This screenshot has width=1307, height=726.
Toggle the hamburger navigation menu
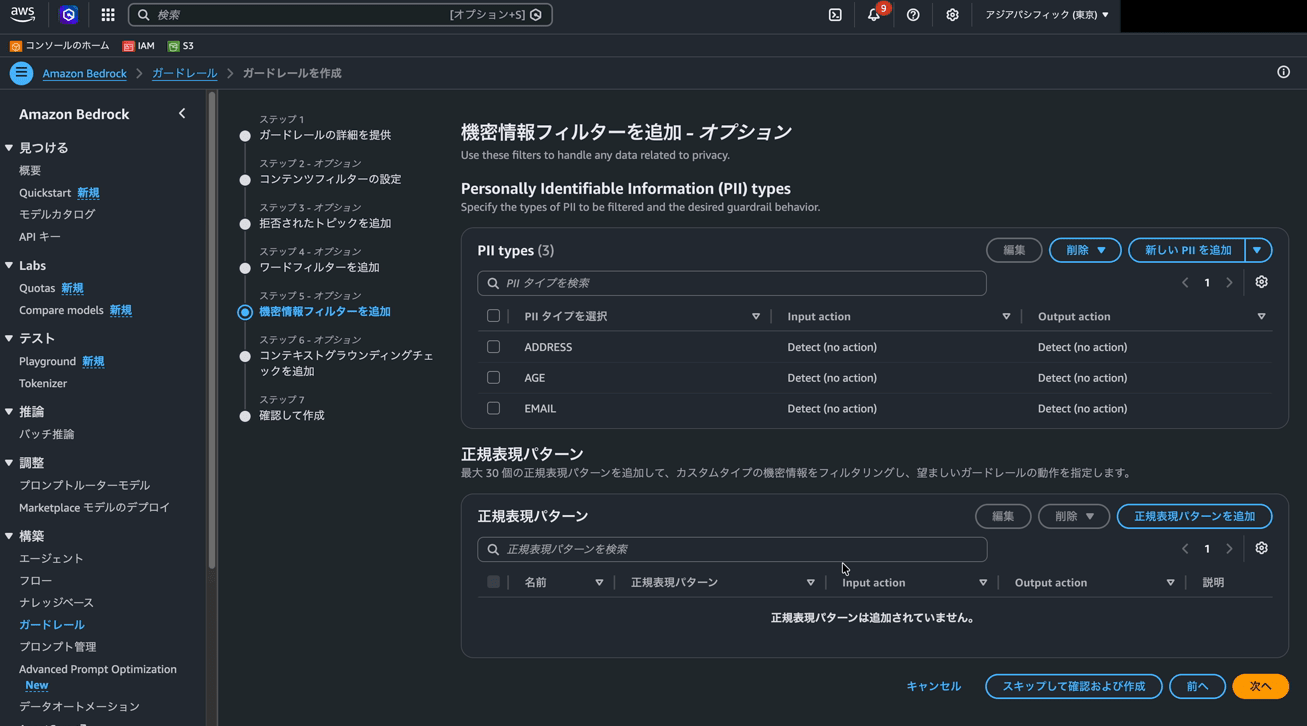tap(21, 73)
